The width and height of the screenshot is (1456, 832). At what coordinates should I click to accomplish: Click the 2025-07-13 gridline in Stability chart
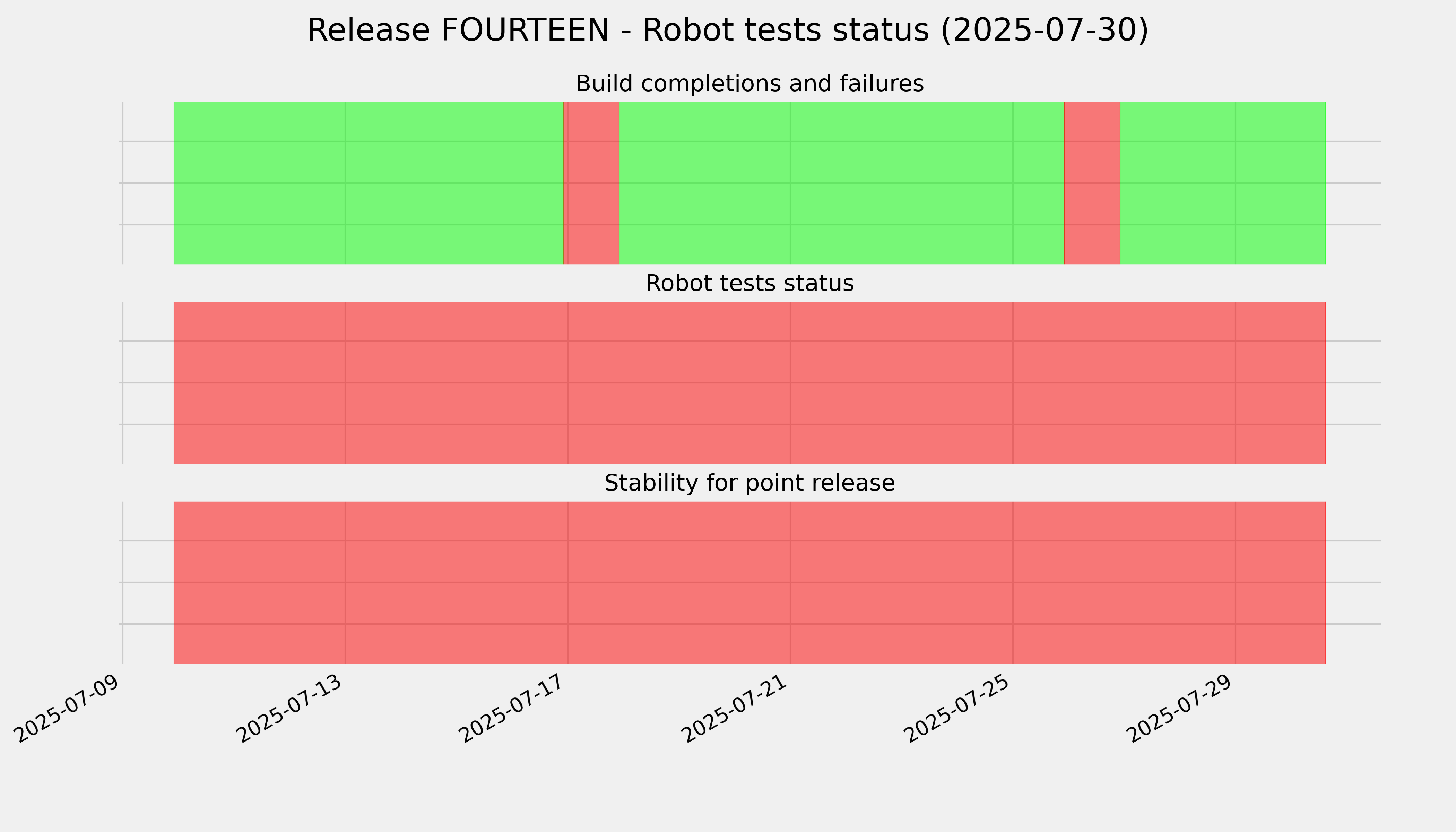pos(345,582)
